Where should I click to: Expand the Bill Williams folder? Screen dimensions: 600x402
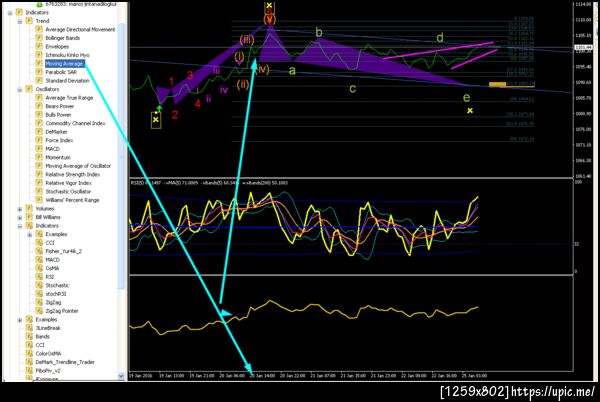click(x=20, y=217)
